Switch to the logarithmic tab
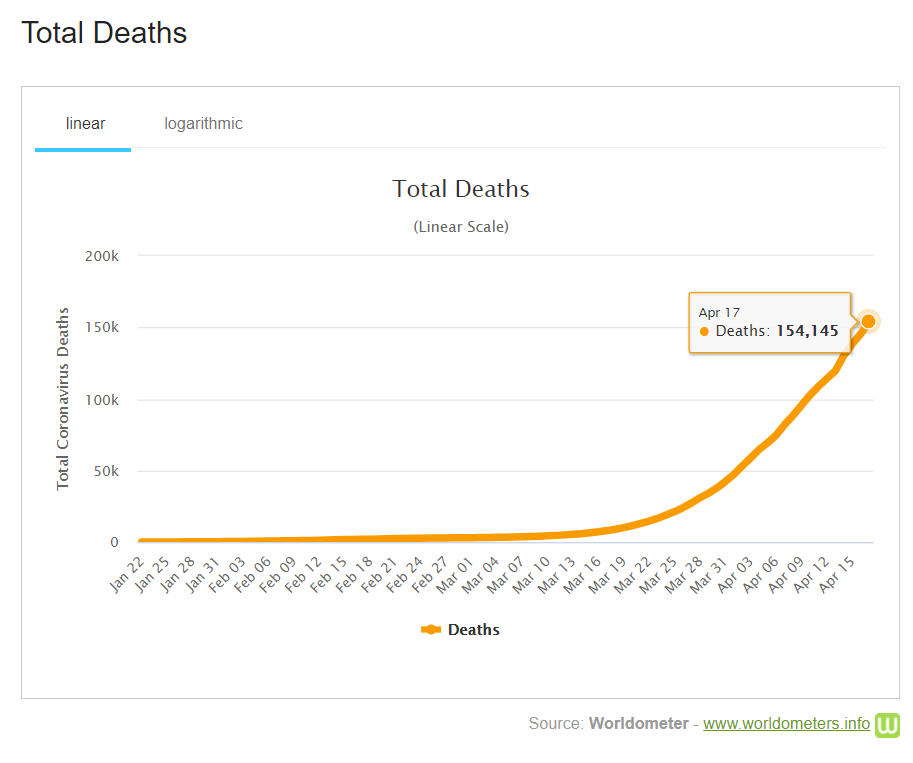 203,124
